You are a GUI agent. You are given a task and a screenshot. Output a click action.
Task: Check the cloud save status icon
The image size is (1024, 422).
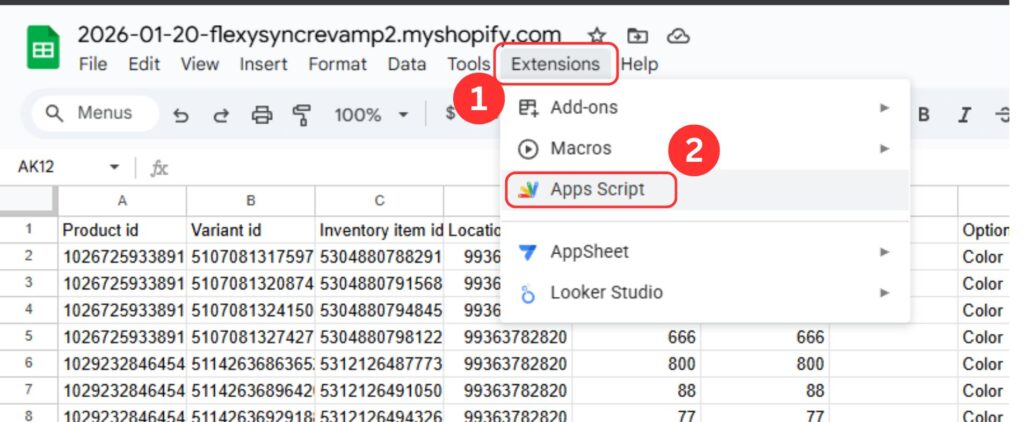679,36
